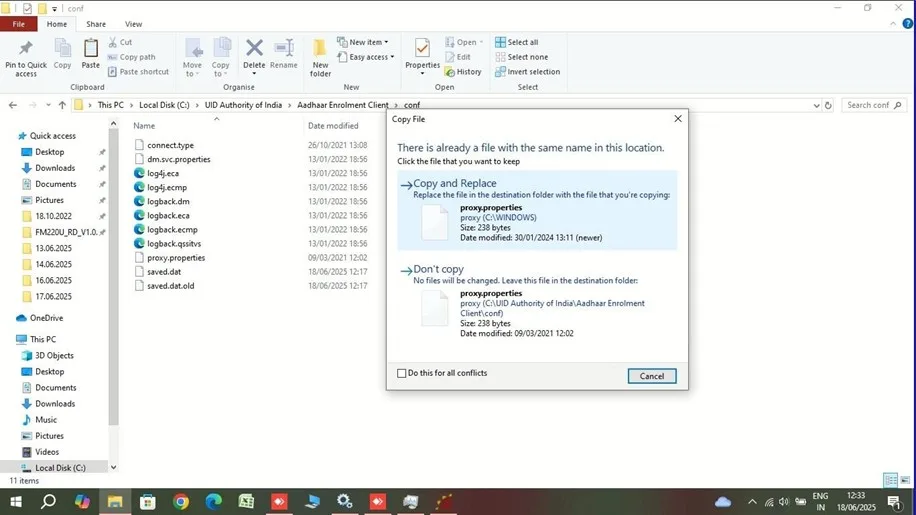Image resolution: width=916 pixels, height=515 pixels.
Task: Click the History ribbon command
Action: pyautogui.click(x=463, y=72)
